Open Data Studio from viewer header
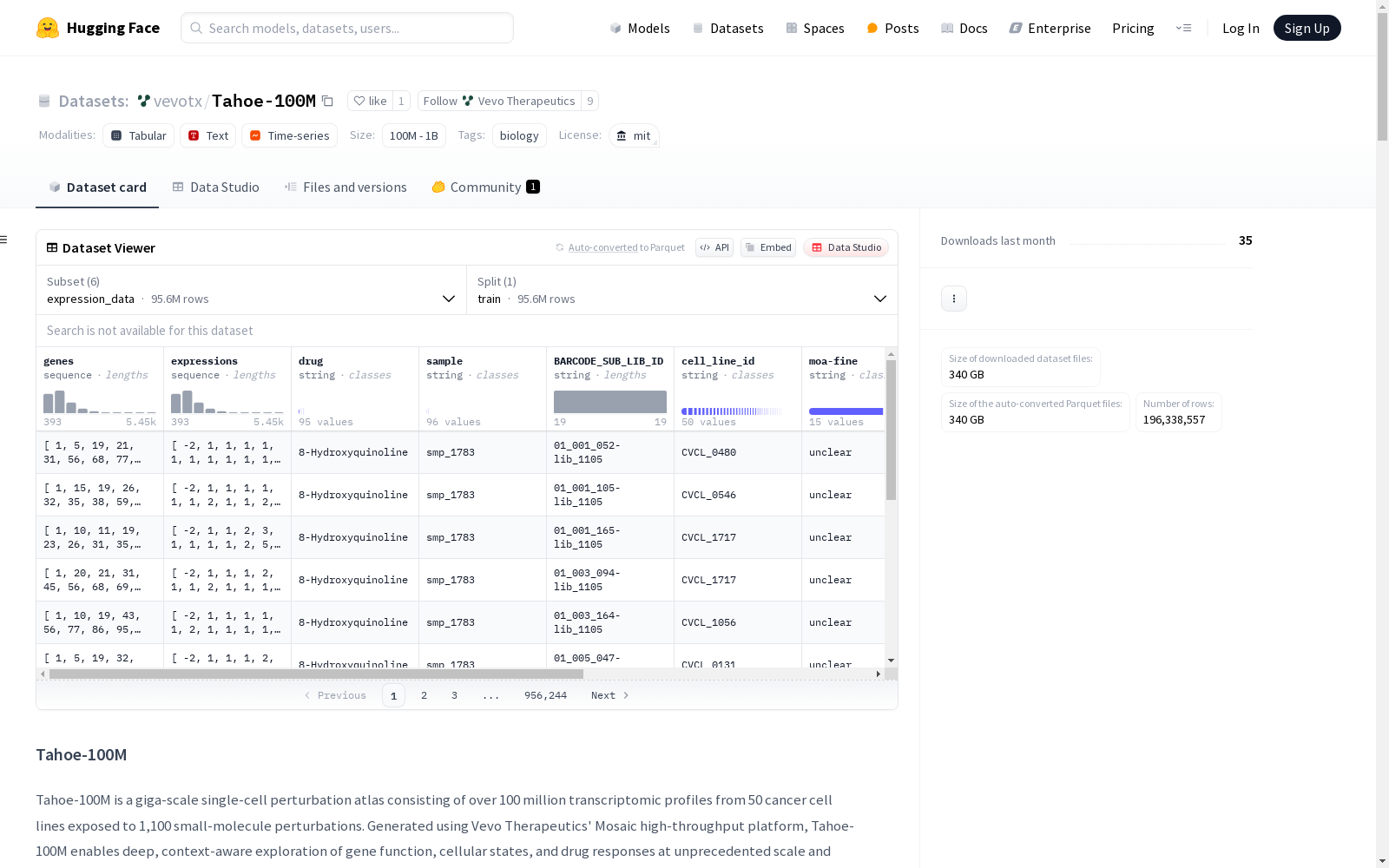1389x868 pixels. tap(846, 247)
